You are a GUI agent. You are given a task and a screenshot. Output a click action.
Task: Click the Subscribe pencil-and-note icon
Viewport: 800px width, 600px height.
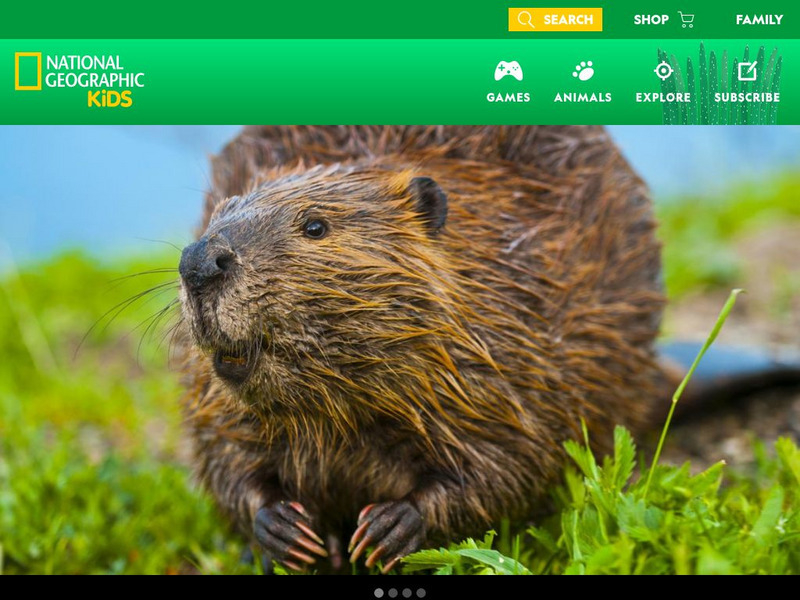(x=747, y=71)
